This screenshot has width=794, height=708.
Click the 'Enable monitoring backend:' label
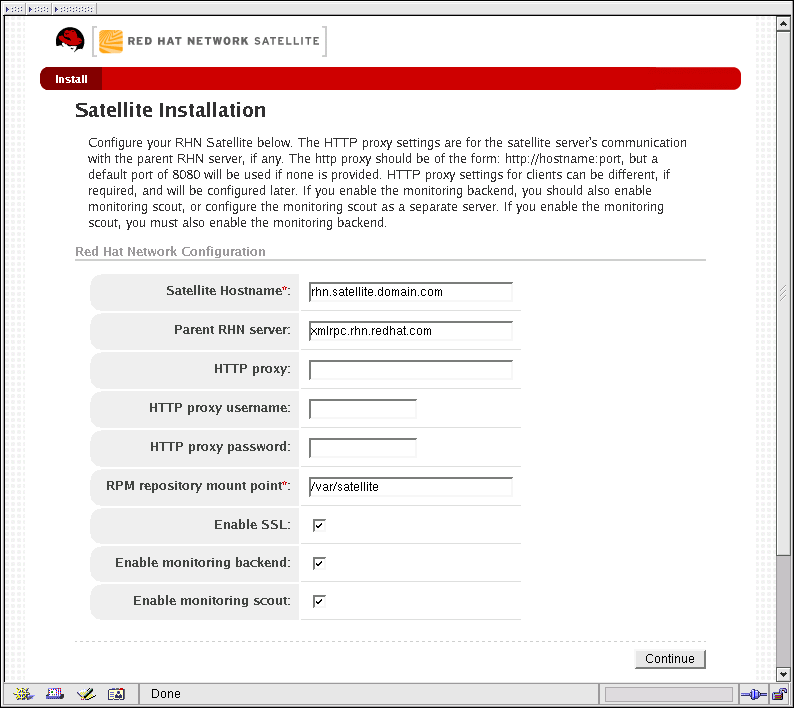click(203, 563)
